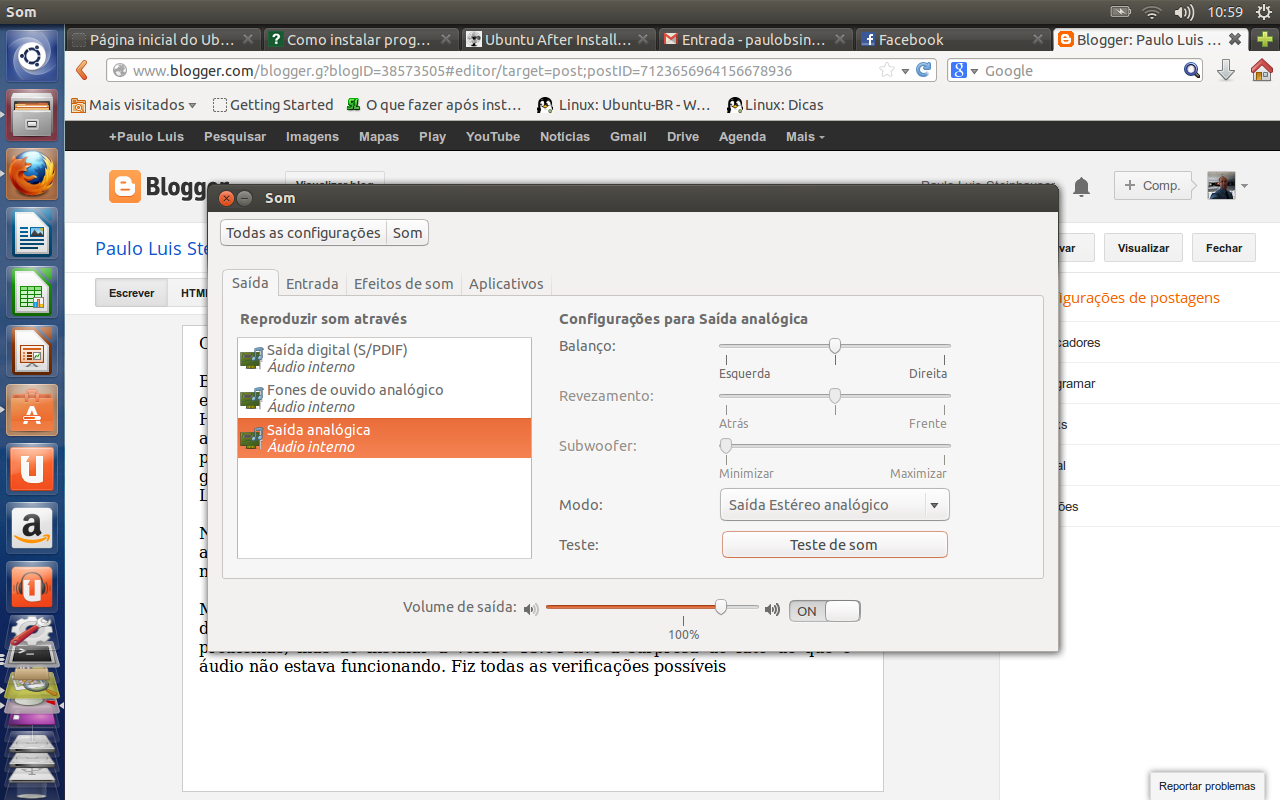Select the Saída tab
This screenshot has height=800, width=1280.
(x=250, y=282)
